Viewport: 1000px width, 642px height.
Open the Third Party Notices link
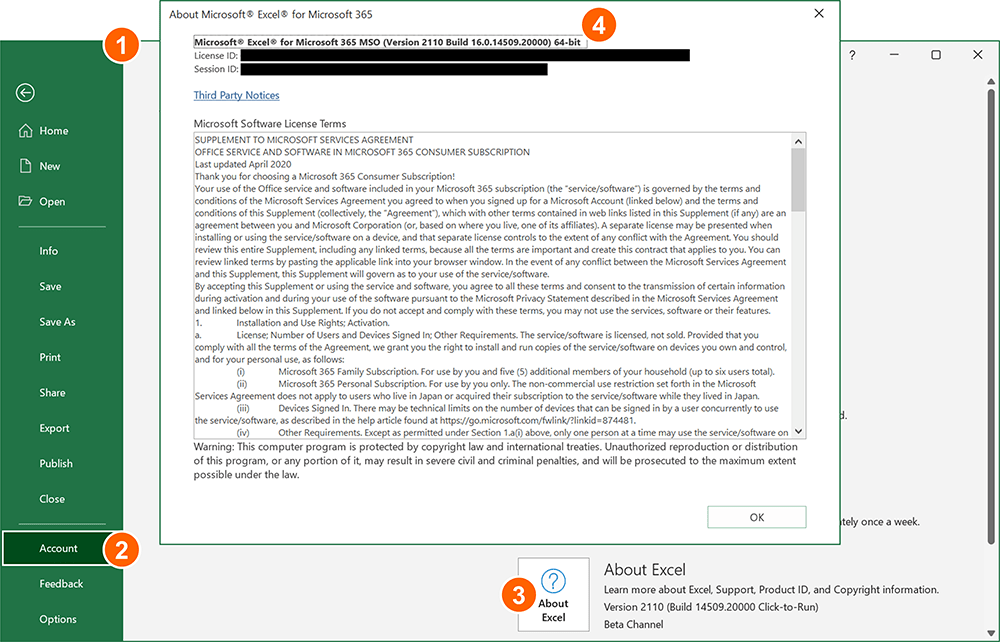[237, 95]
